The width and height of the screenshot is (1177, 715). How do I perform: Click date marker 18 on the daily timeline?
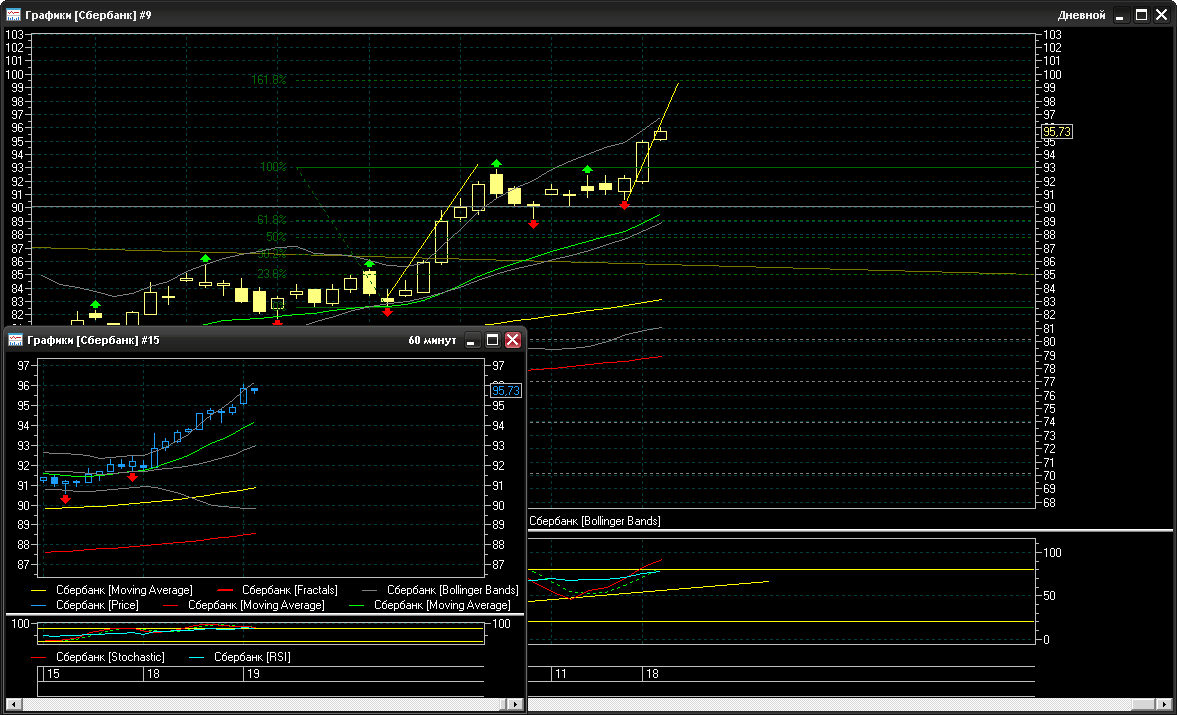[652, 674]
